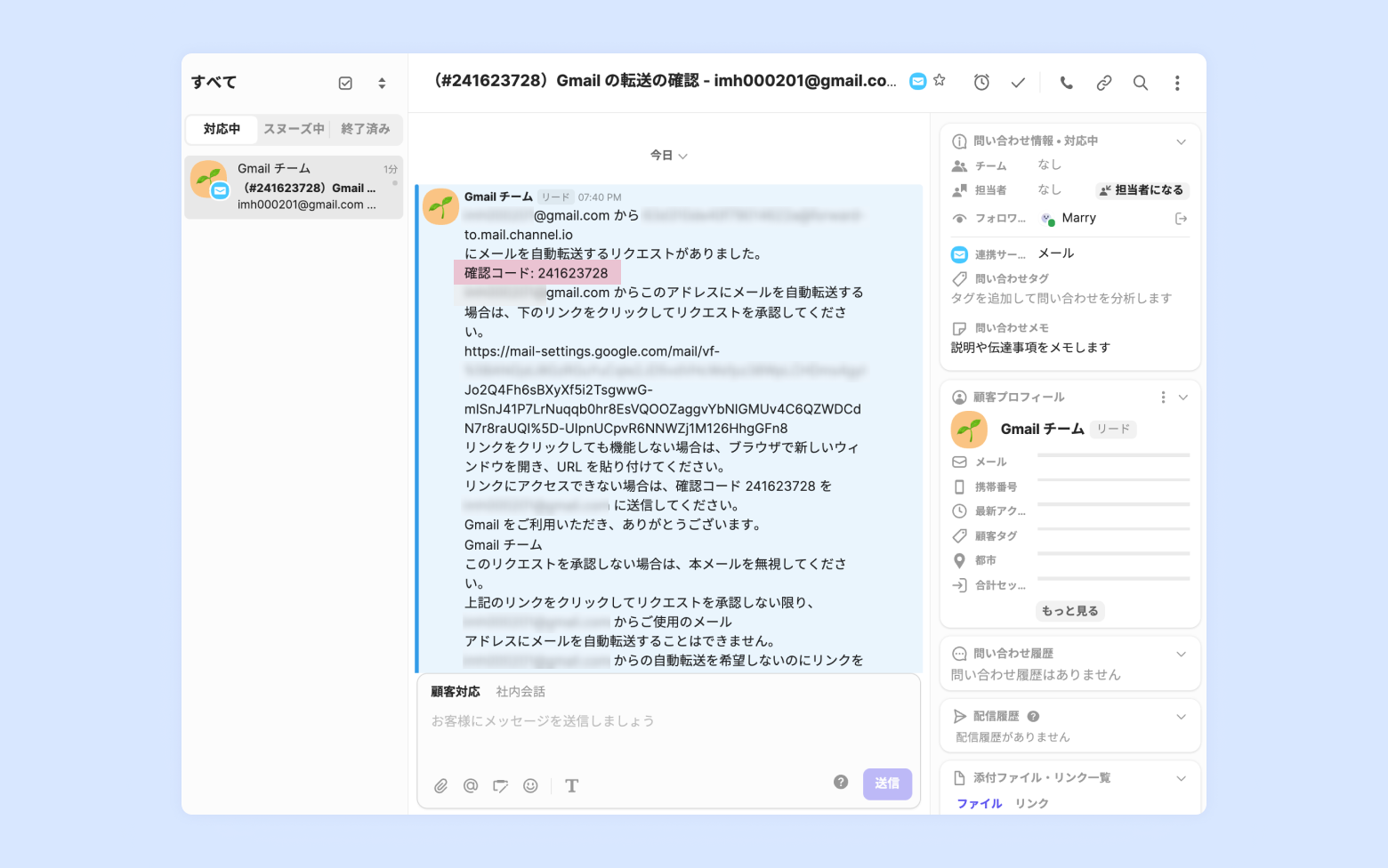The height and width of the screenshot is (868, 1388).
Task: Open the sort order arrows beside すべて
Action: coord(382,83)
